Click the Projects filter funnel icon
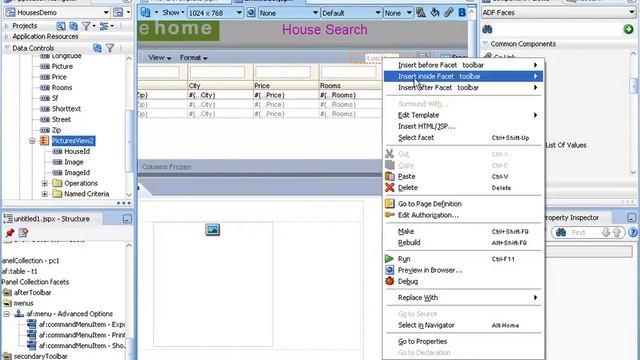Screen dimensions: 640x360 click(86, 26)
